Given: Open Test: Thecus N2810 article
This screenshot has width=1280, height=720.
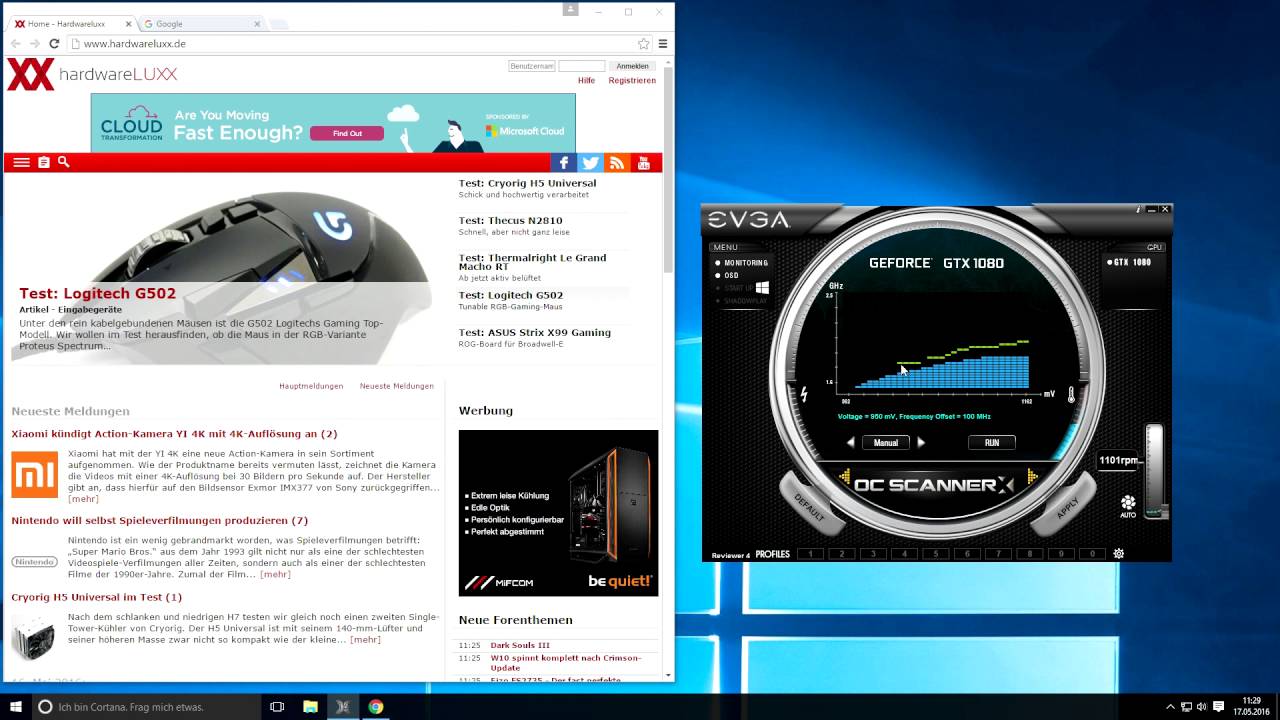Looking at the screenshot, I should pyautogui.click(x=510, y=220).
